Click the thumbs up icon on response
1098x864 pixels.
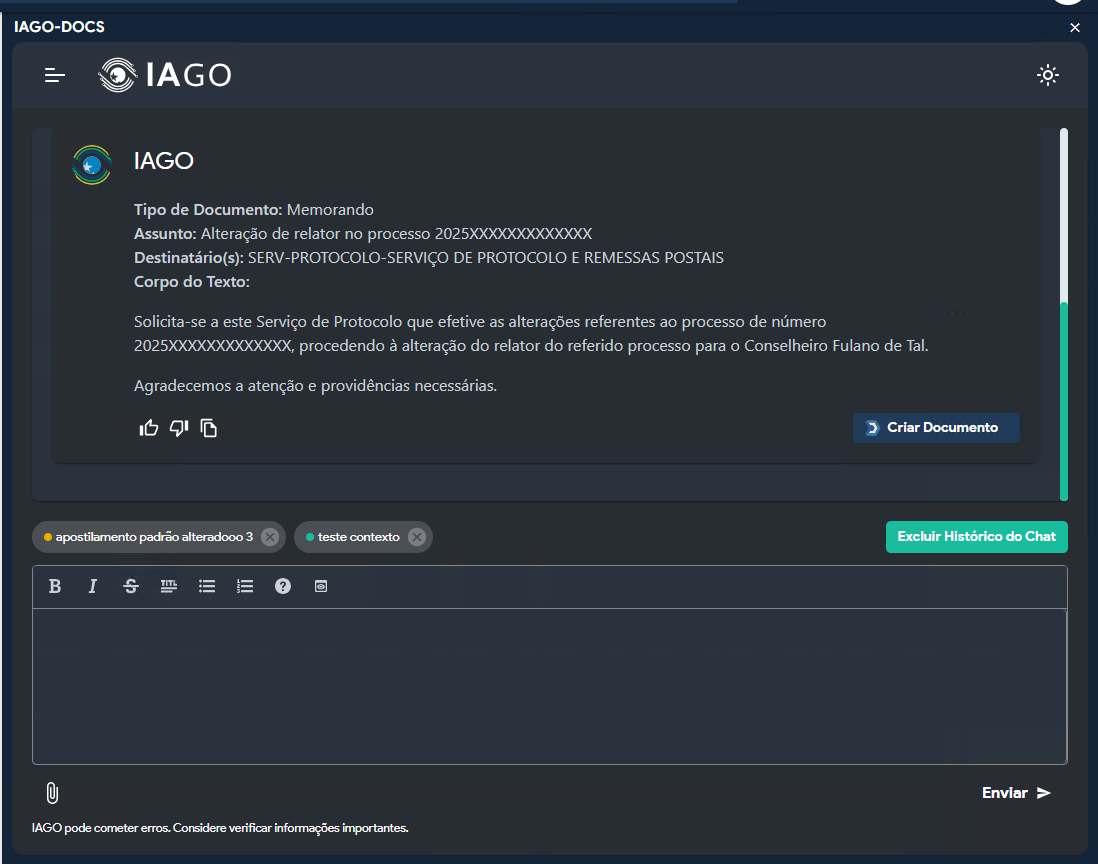point(149,428)
